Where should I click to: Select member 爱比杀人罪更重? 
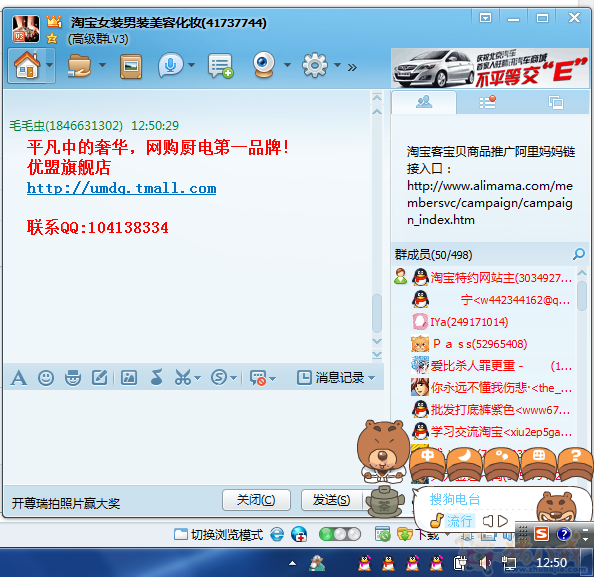(492, 366)
